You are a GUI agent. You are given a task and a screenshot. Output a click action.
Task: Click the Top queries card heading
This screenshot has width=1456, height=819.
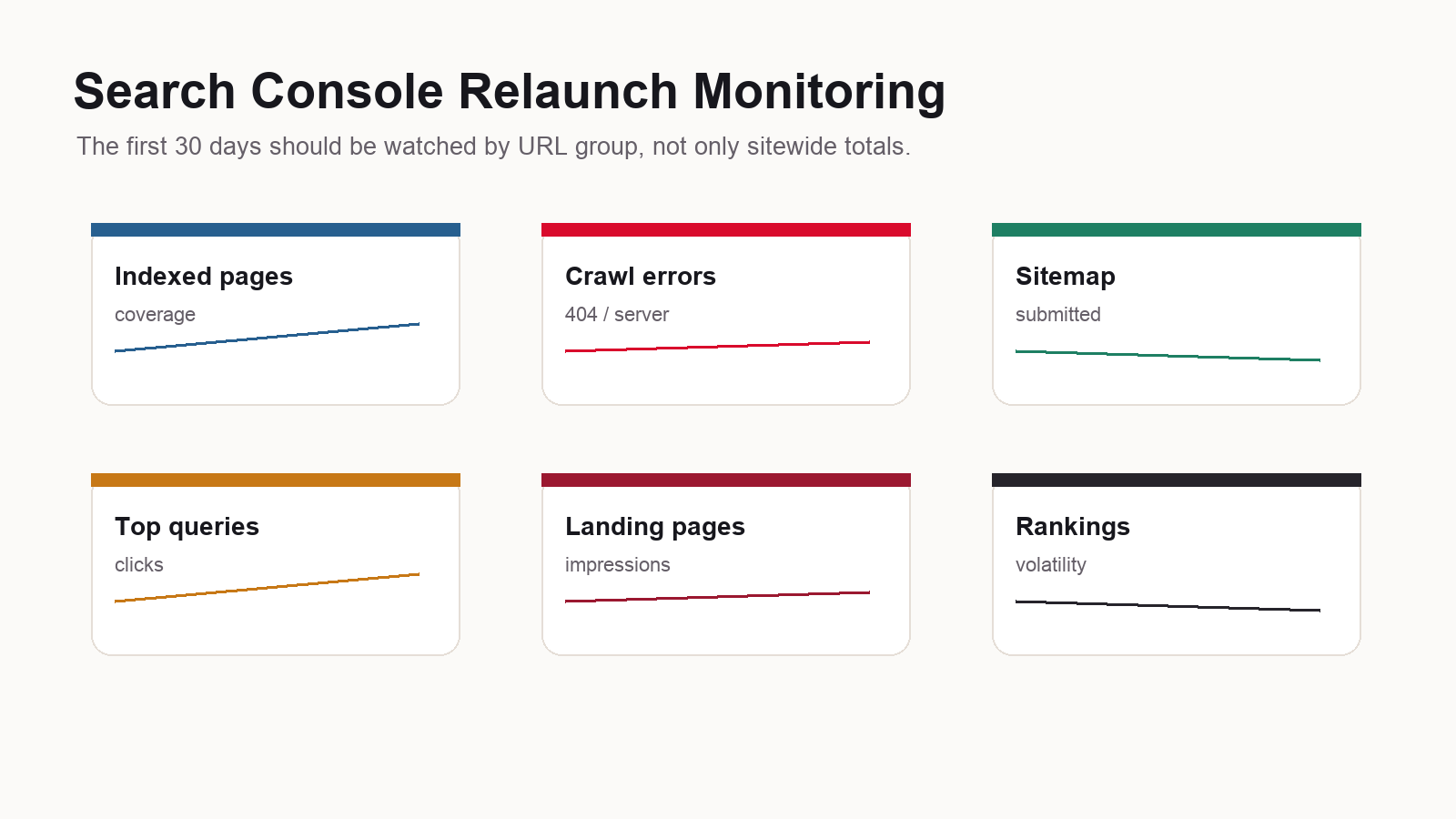(187, 527)
